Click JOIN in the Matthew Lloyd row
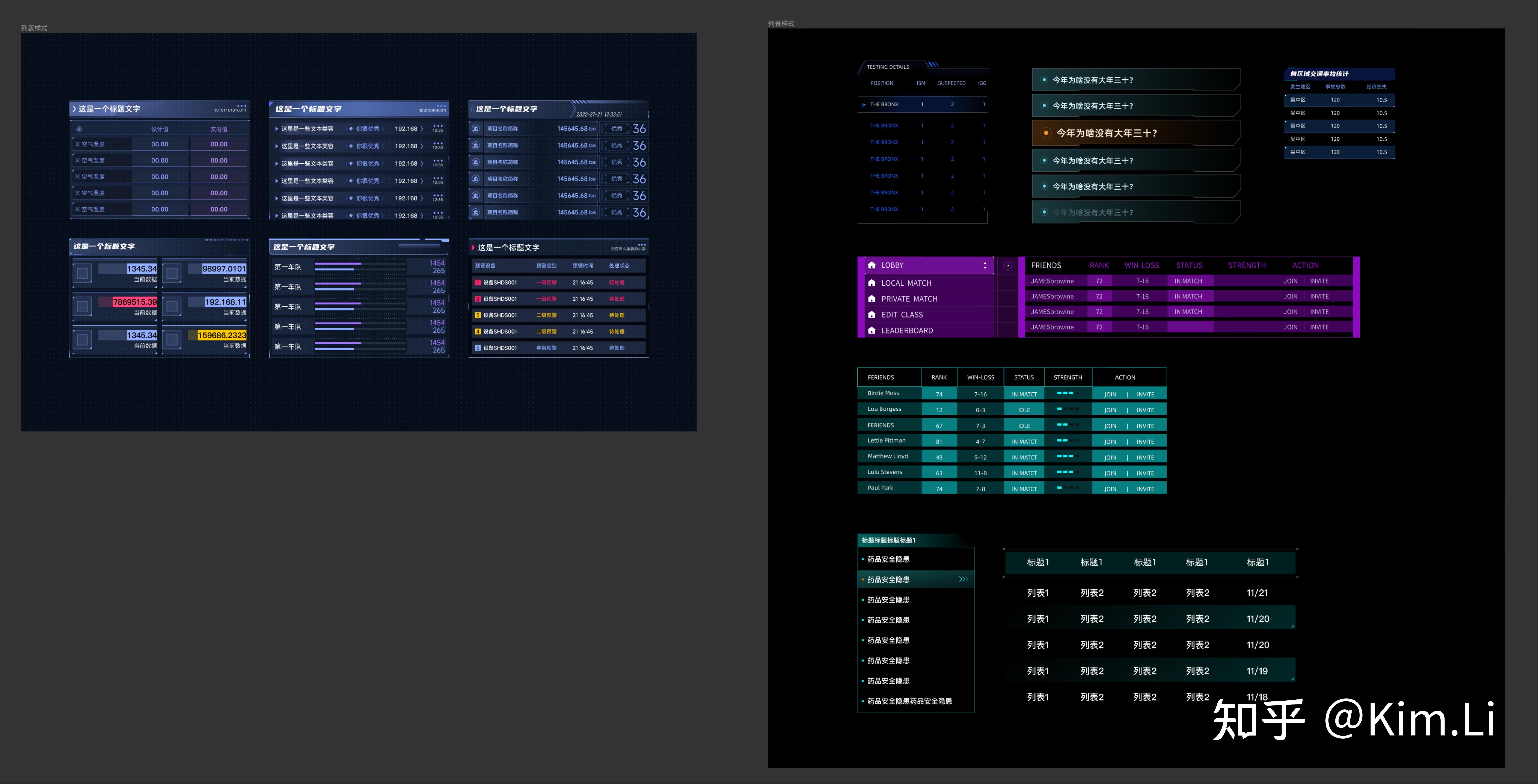Viewport: 1538px width, 784px height. 1110,457
